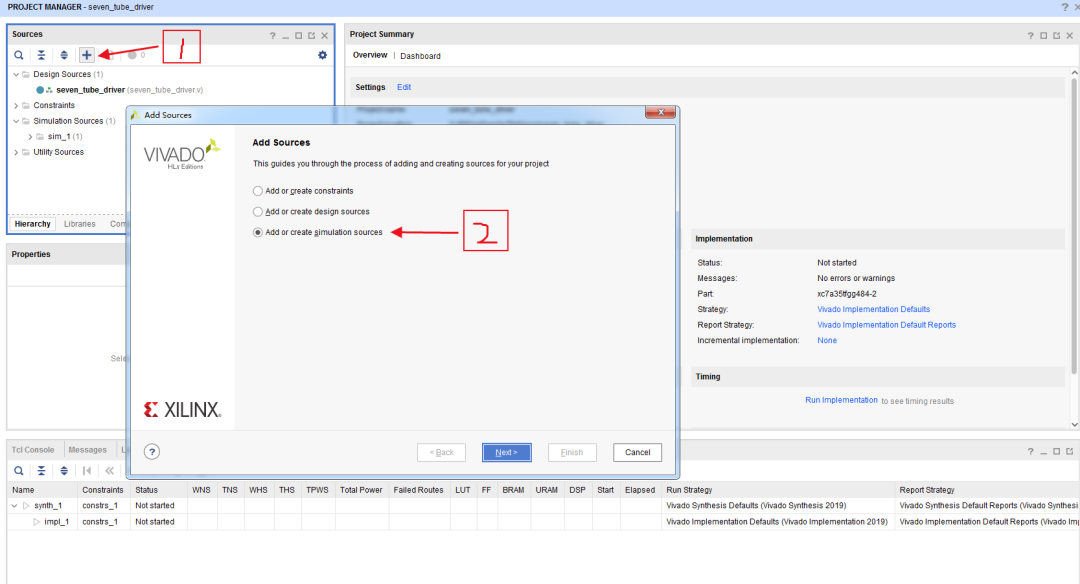The width and height of the screenshot is (1080, 584).
Task: Click the Run Implementation link
Action: 841,400
